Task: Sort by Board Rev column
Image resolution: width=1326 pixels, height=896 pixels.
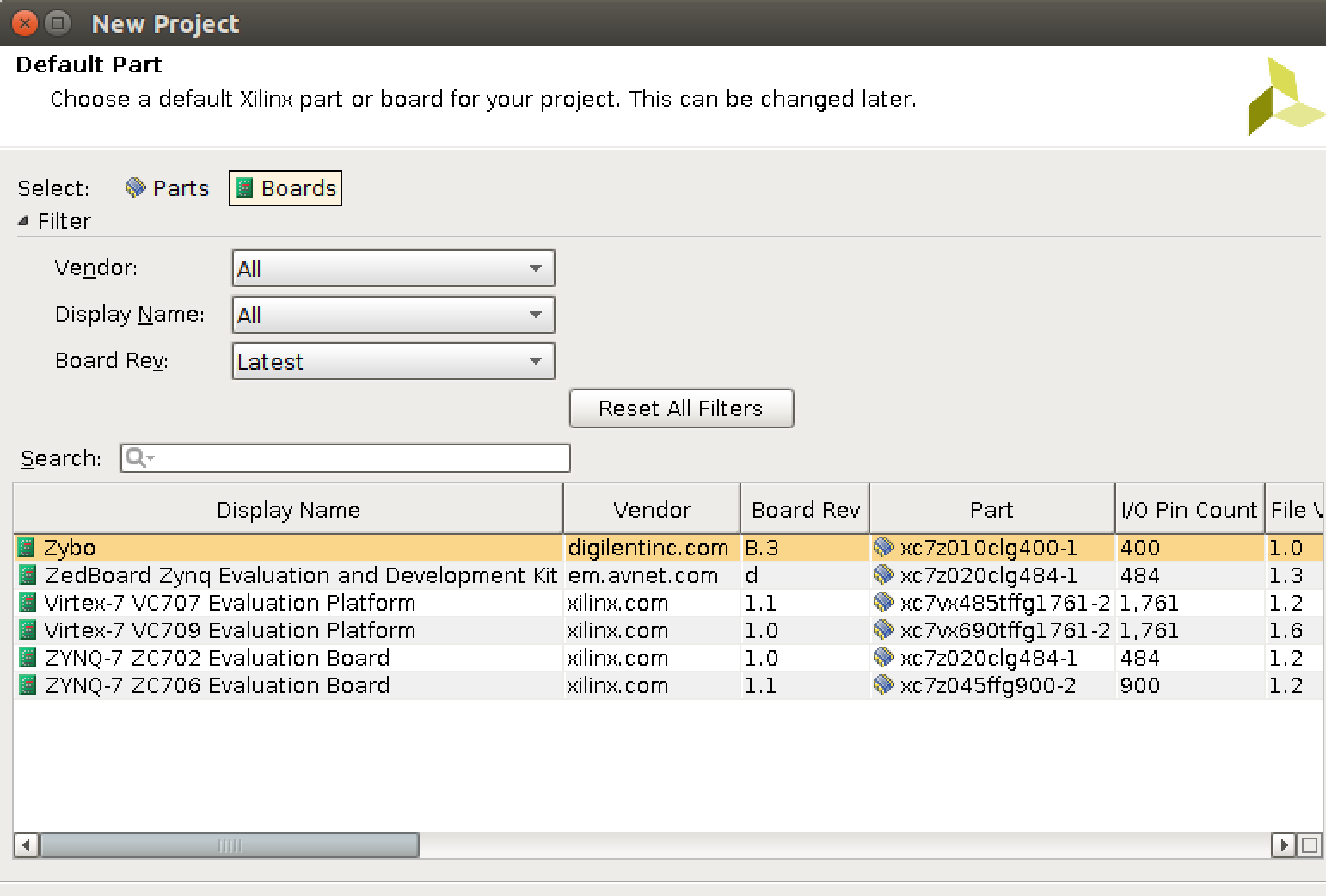Action: (x=805, y=510)
